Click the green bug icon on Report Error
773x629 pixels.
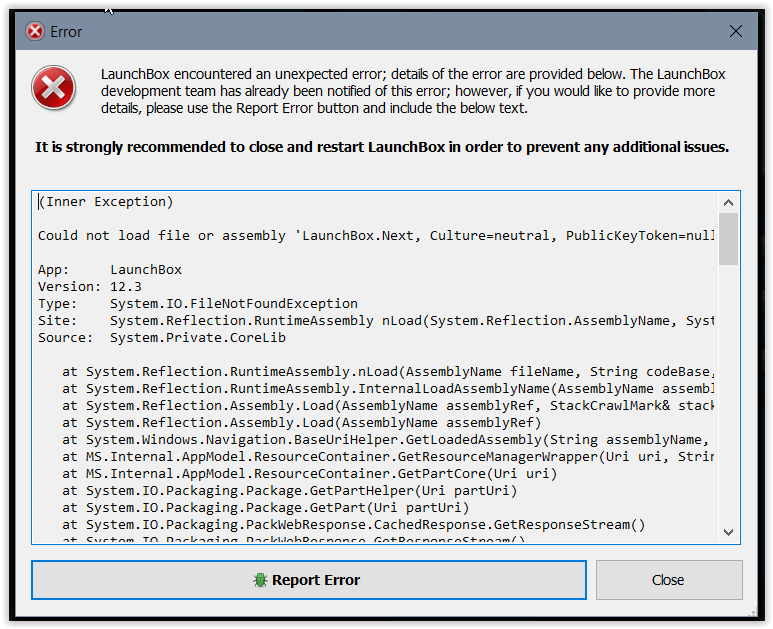[260, 580]
